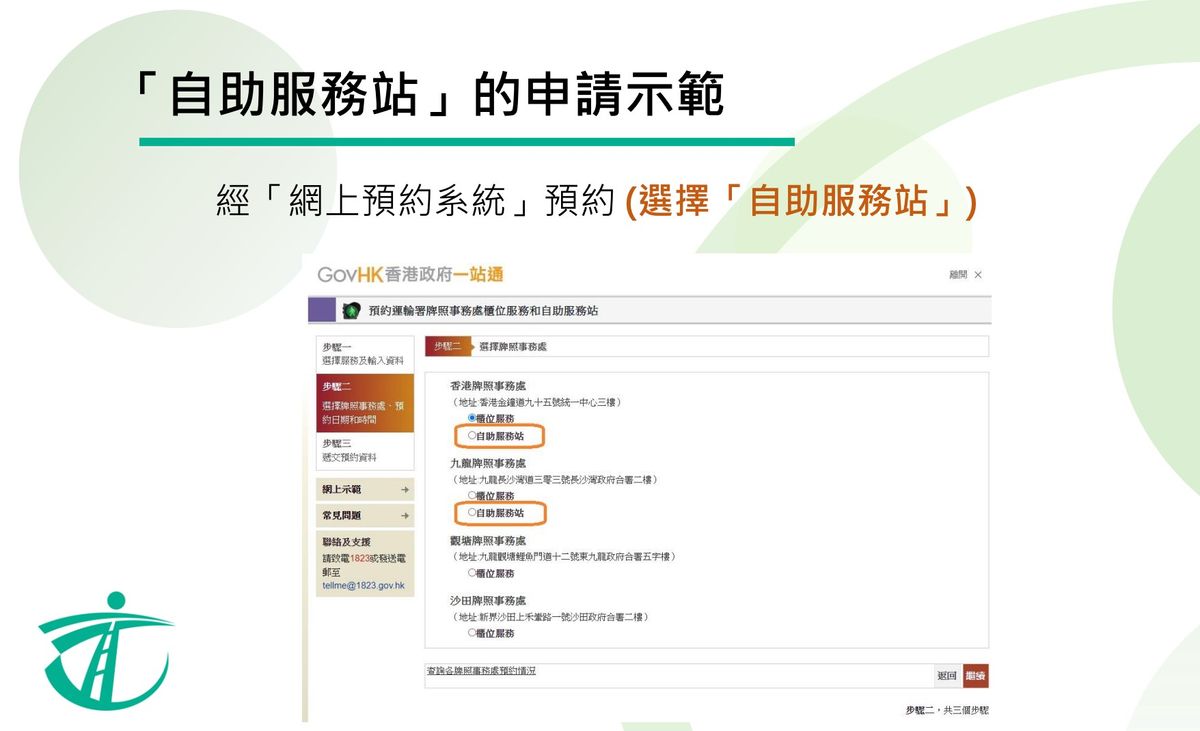Click the GovHK 香港政府一站通 logo
1200x731 pixels.
tap(410, 274)
